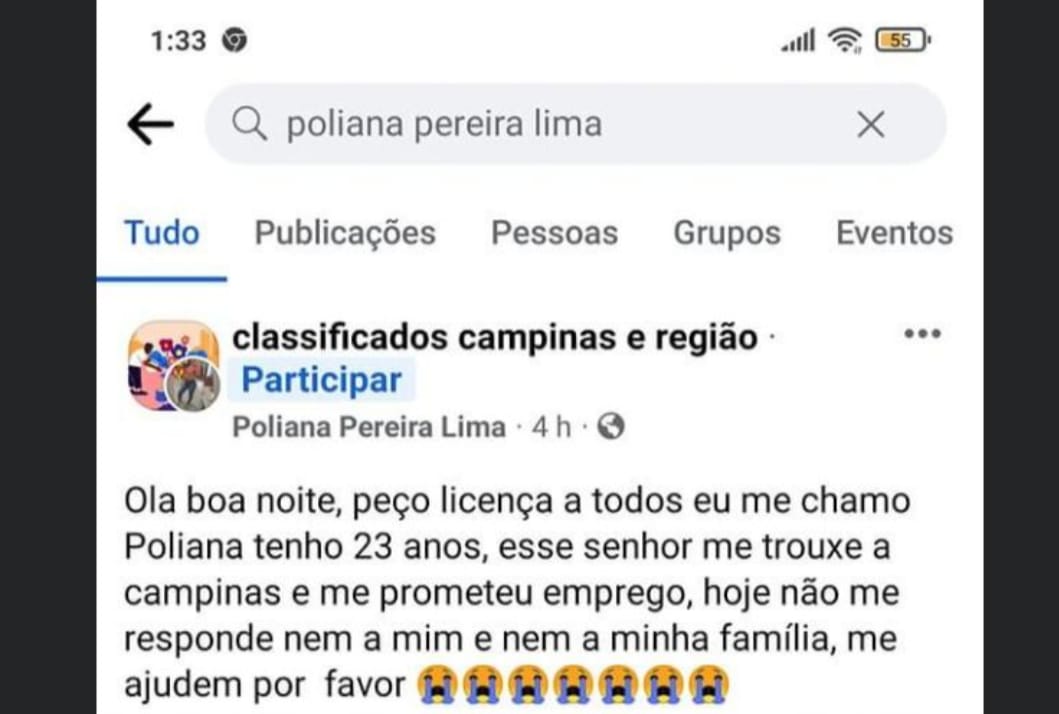Tap the Chrome icon in status bar
Screen dimensions: 1059x714
pos(235,41)
